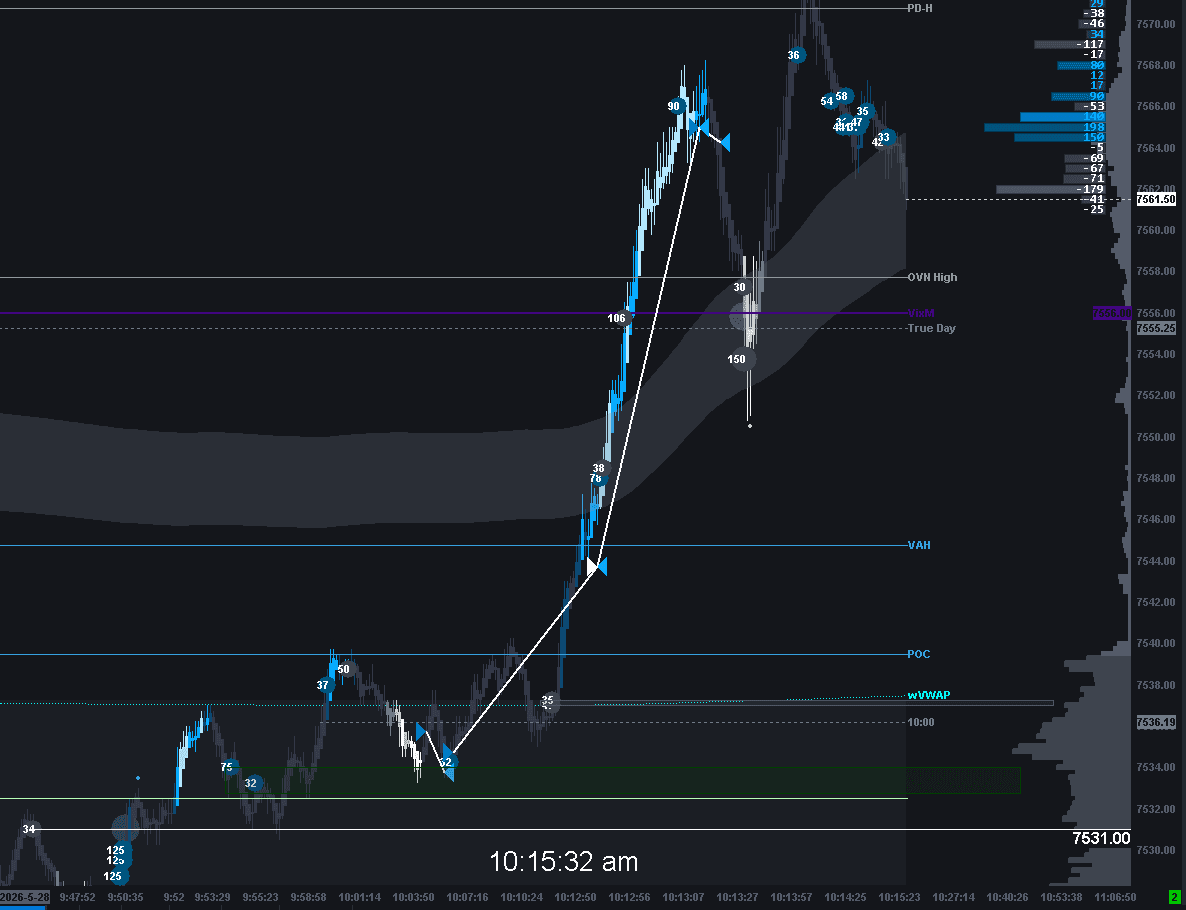Screen dimensions: 1186x910
Task: Select the 7555.25 price tag
Action: coord(1157,328)
